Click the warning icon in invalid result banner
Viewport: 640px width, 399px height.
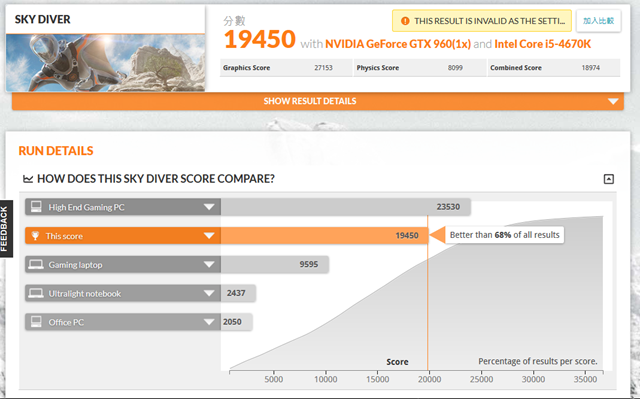(405, 21)
